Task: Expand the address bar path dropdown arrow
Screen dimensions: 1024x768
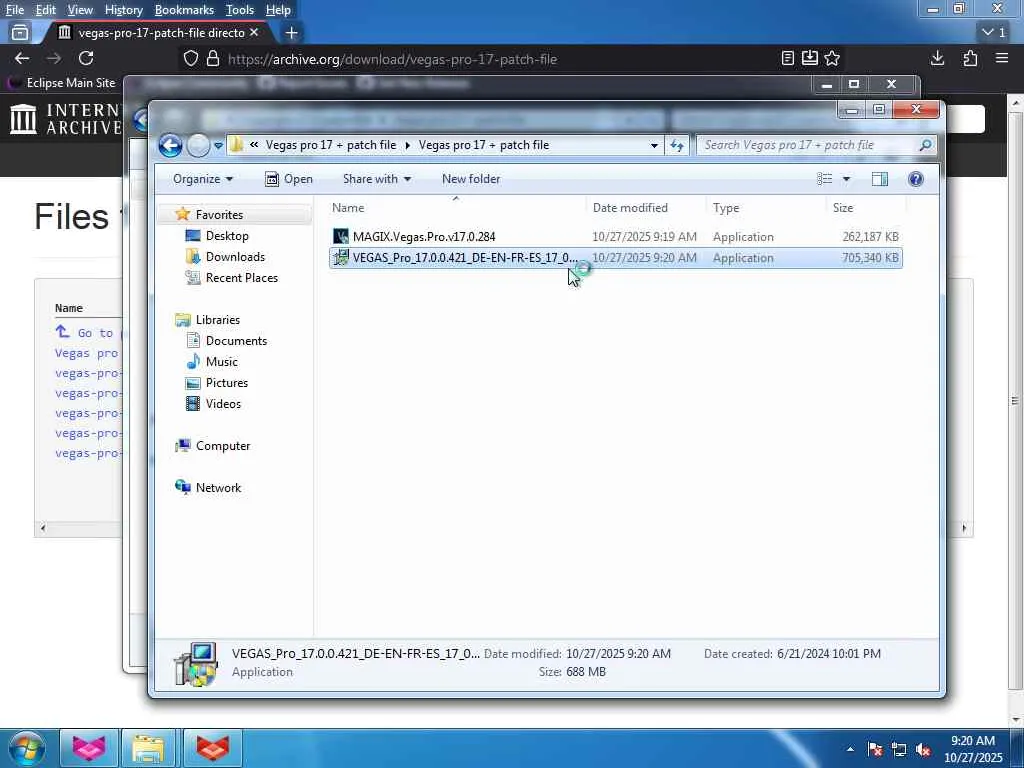Action: [x=654, y=146]
